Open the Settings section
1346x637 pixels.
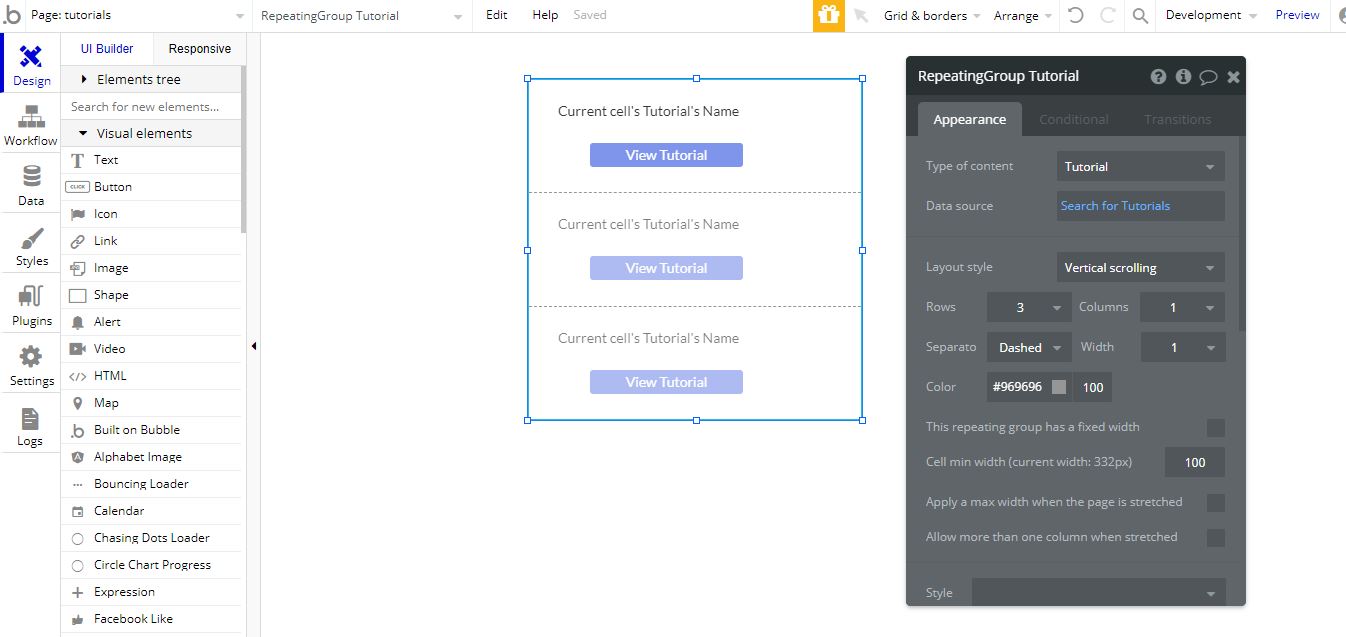(31, 366)
